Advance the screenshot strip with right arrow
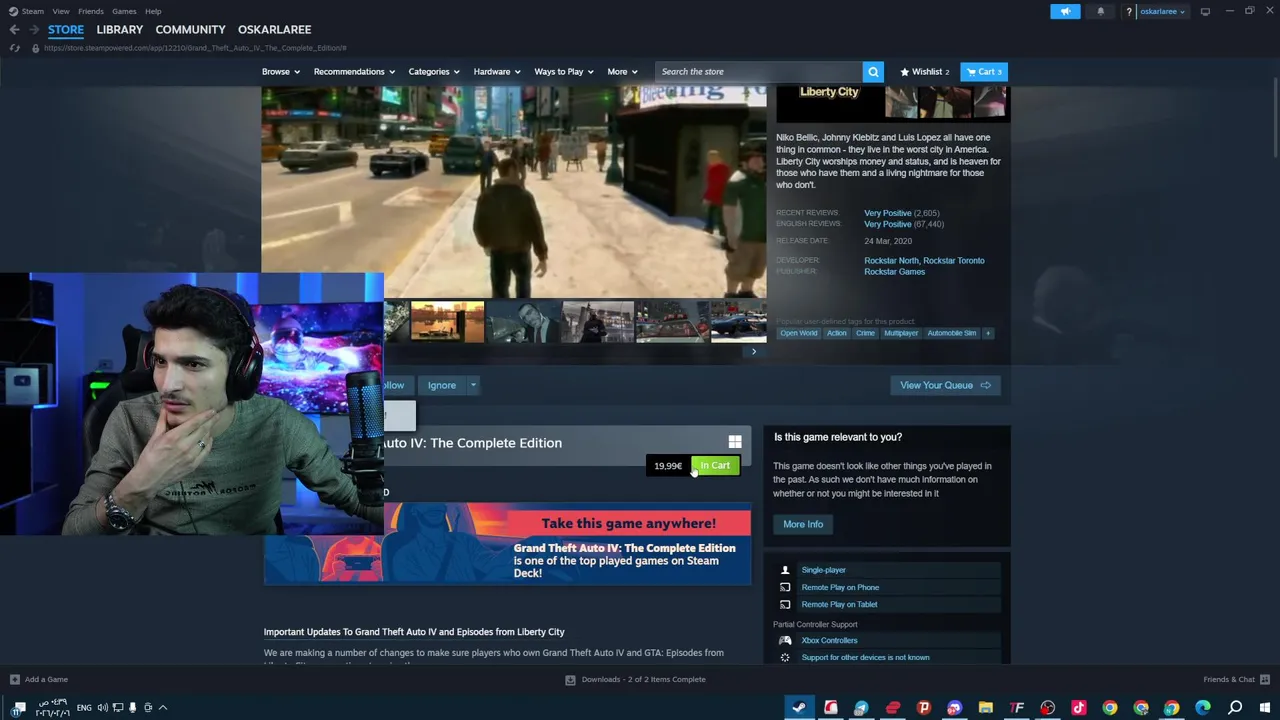The image size is (1280, 720). (754, 352)
